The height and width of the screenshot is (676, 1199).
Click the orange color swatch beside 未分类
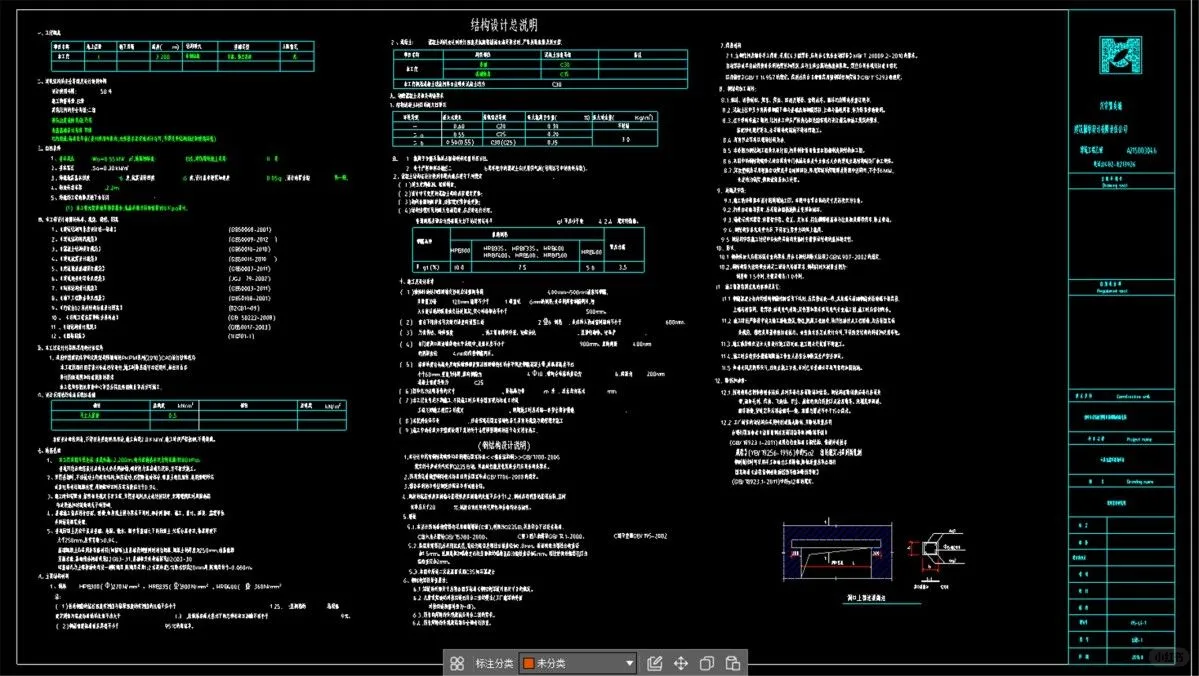coord(528,663)
